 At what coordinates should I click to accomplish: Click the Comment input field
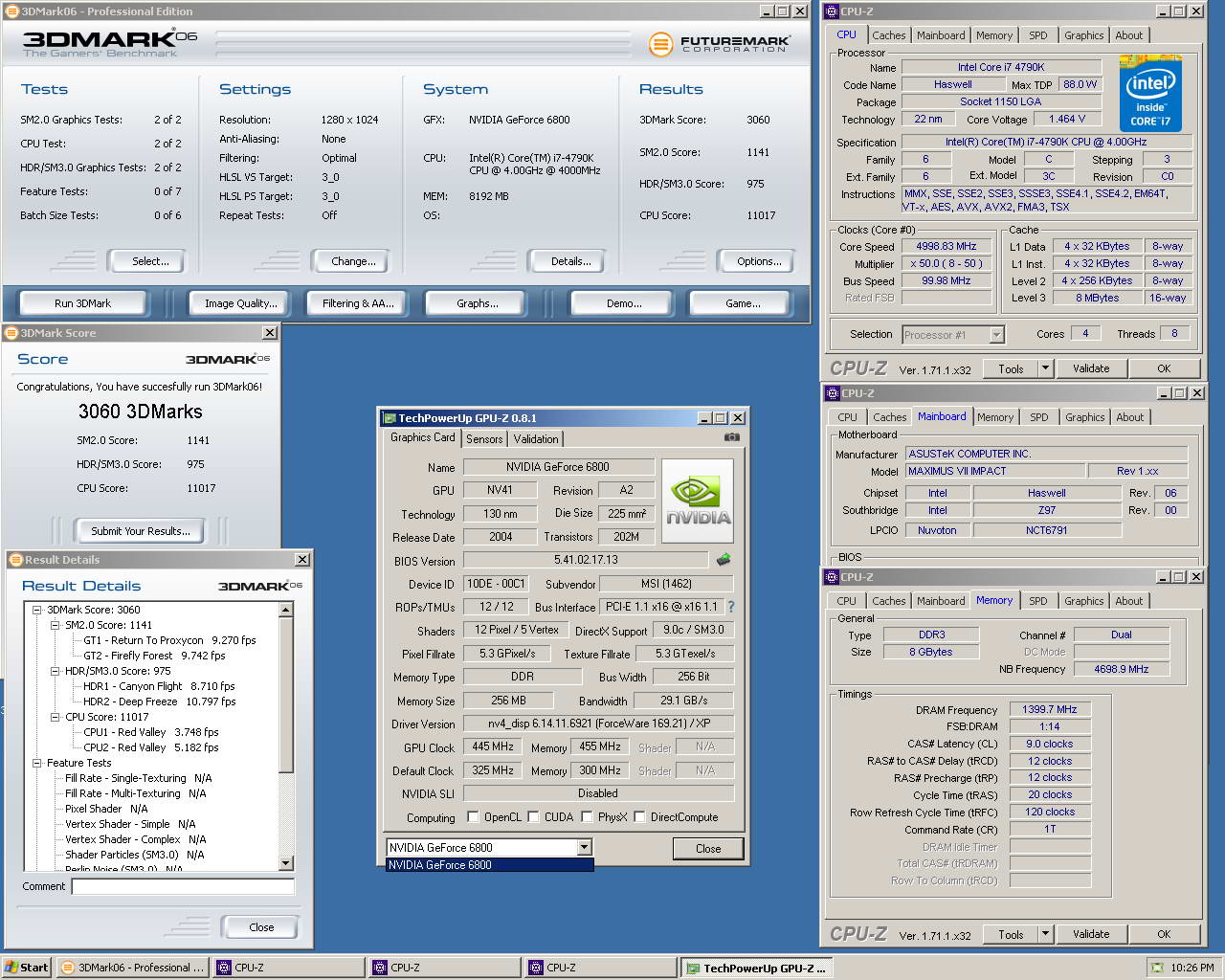tap(183, 887)
